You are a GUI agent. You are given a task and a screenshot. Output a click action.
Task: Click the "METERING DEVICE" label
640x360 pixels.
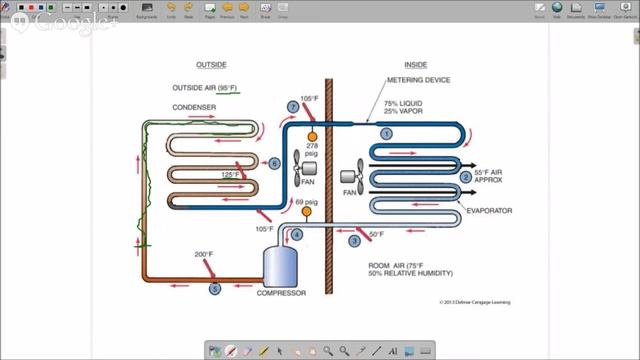[418, 80]
